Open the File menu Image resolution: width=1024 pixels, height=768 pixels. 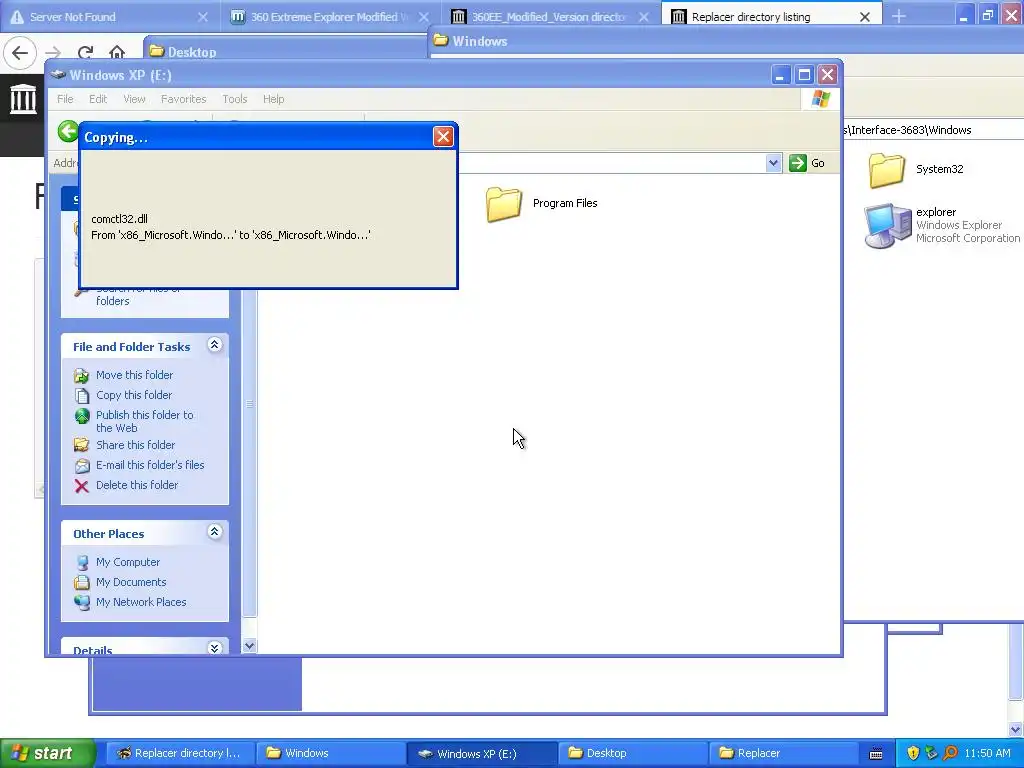pyautogui.click(x=65, y=99)
